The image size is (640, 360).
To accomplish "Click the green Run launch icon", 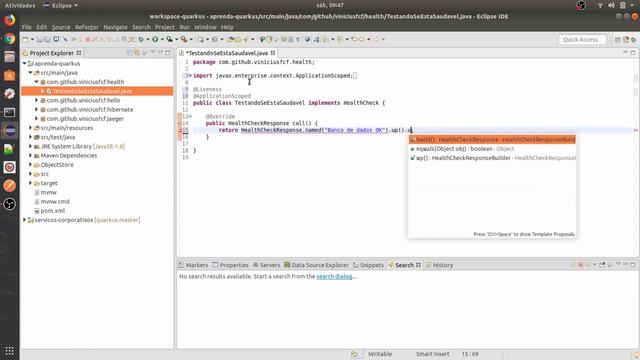I will click(155, 39).
